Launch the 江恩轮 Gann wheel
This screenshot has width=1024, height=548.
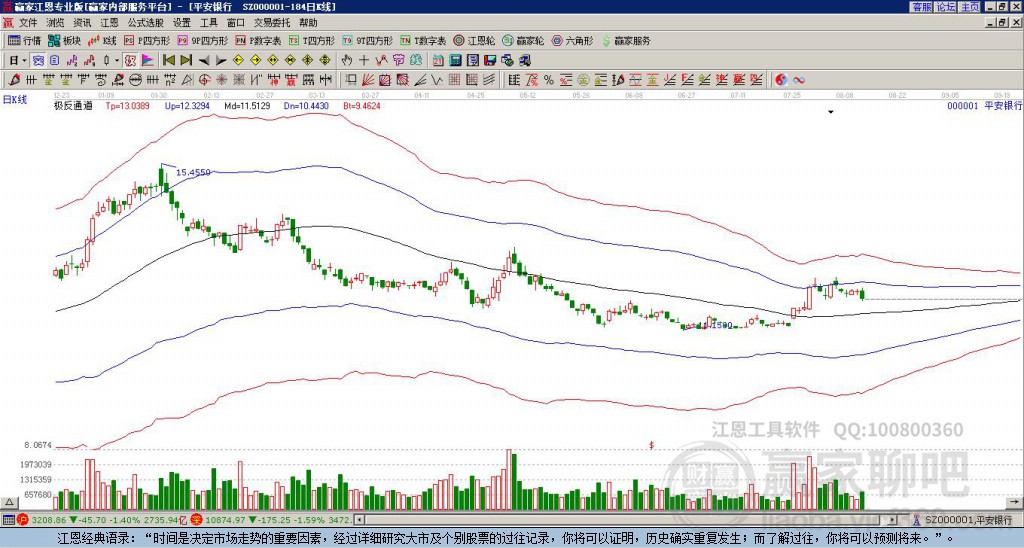pos(475,40)
